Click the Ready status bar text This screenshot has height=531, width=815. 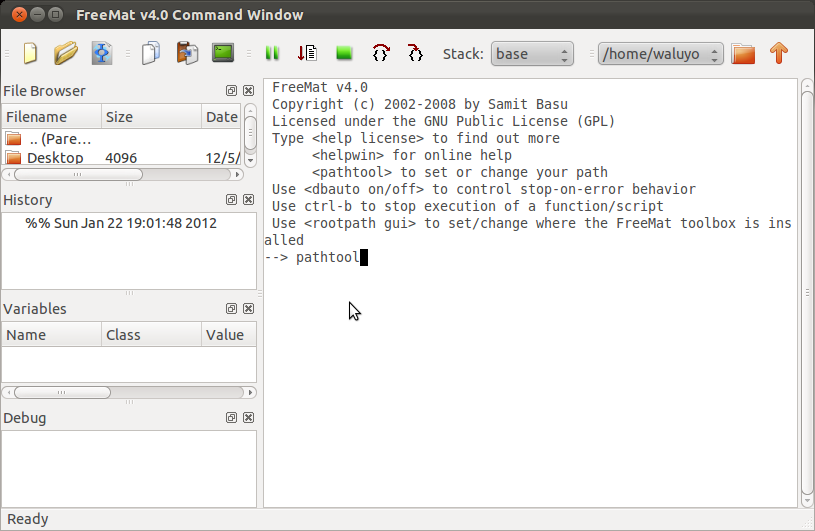pos(28,519)
